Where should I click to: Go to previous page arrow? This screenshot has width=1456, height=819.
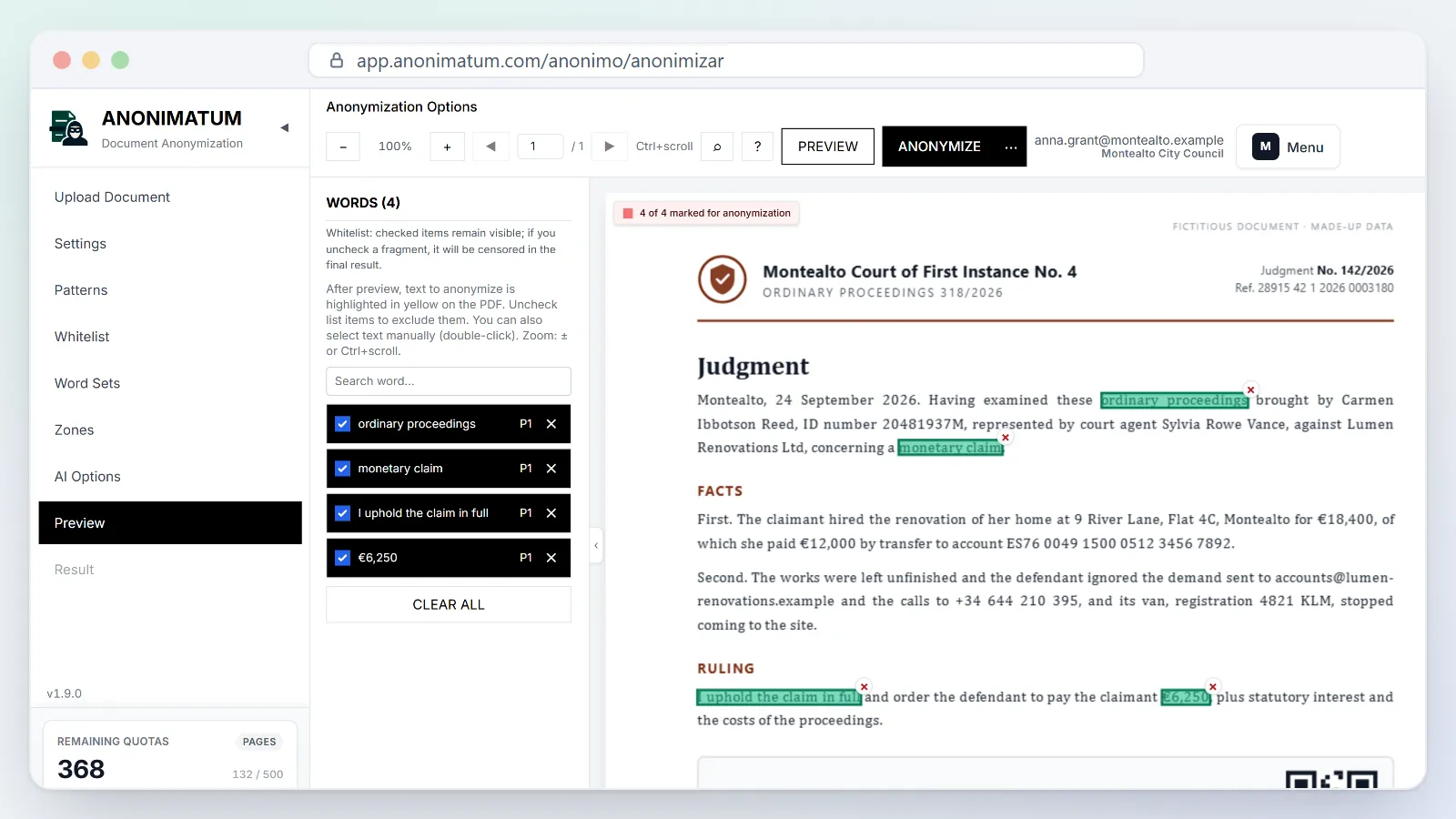point(491,147)
